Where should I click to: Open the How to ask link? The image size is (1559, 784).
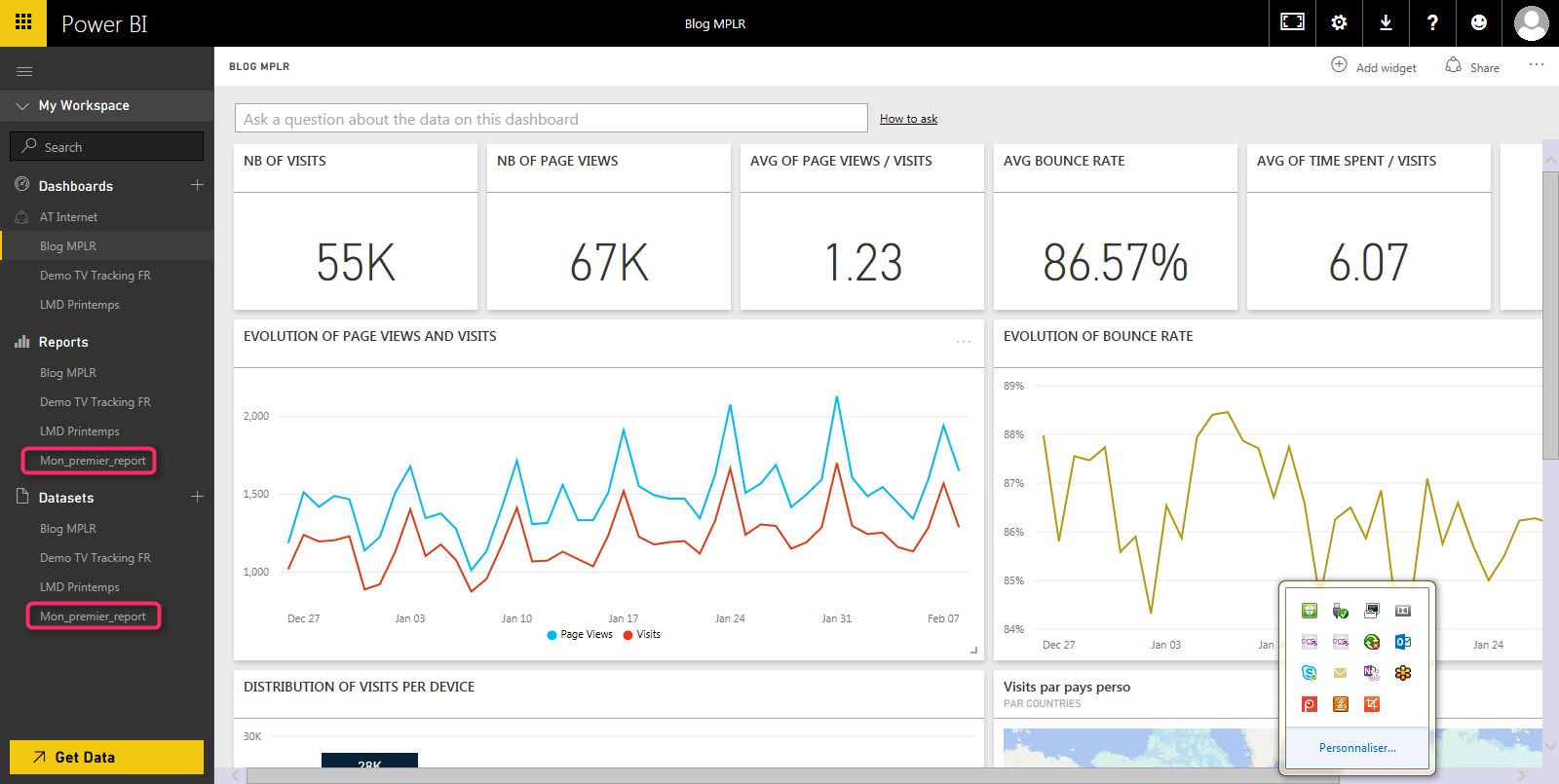(908, 119)
